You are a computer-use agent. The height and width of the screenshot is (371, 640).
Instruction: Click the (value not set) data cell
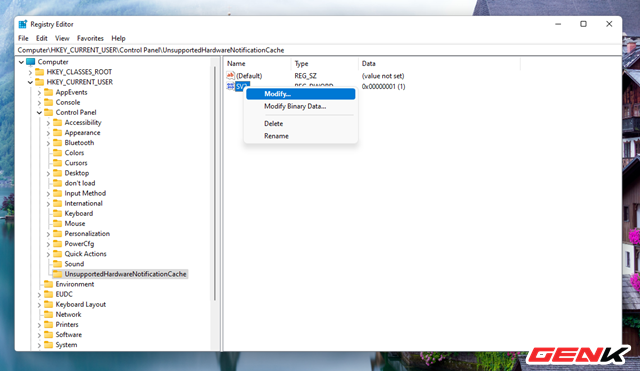click(383, 76)
